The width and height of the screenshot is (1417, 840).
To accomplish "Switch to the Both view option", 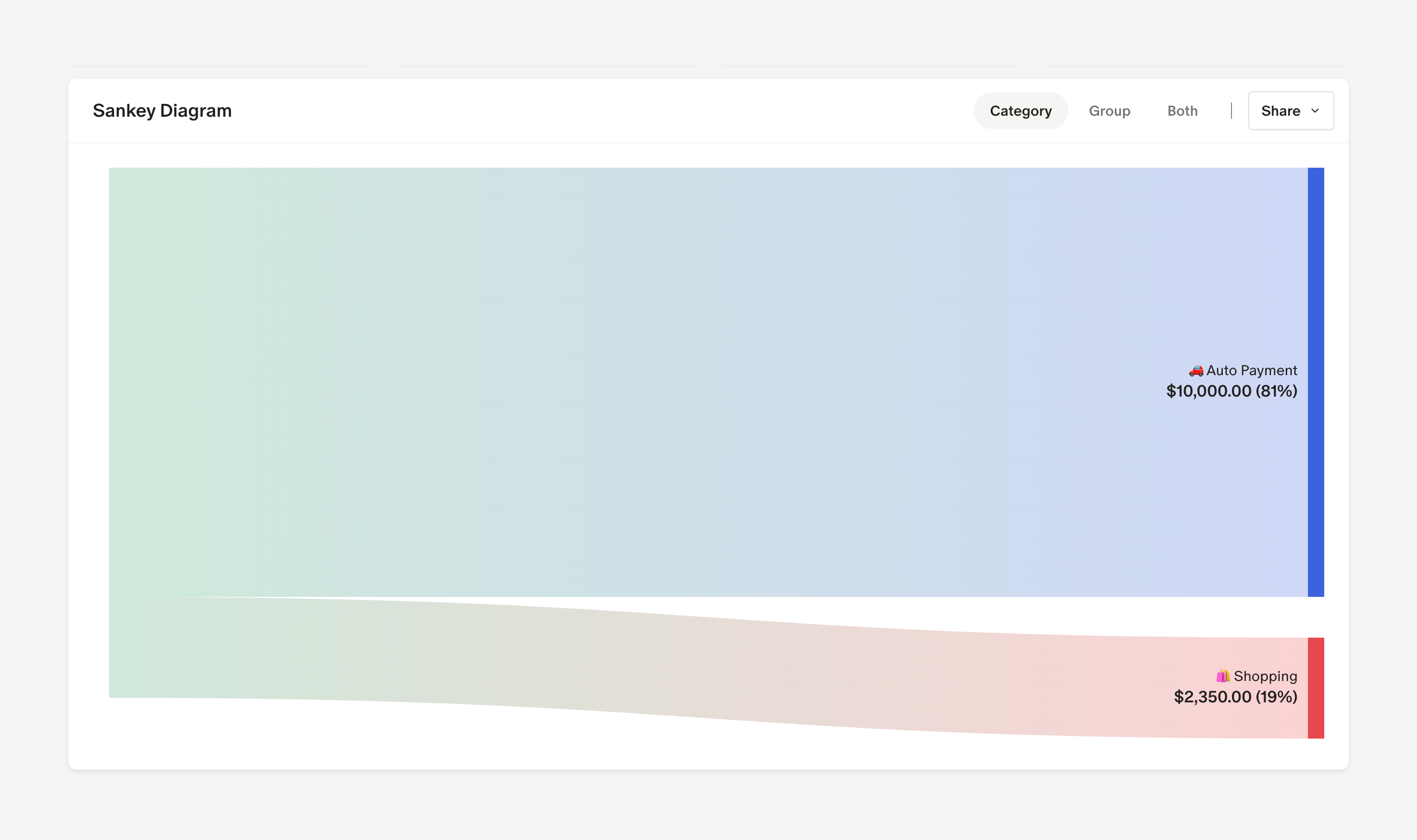I will click(1182, 111).
